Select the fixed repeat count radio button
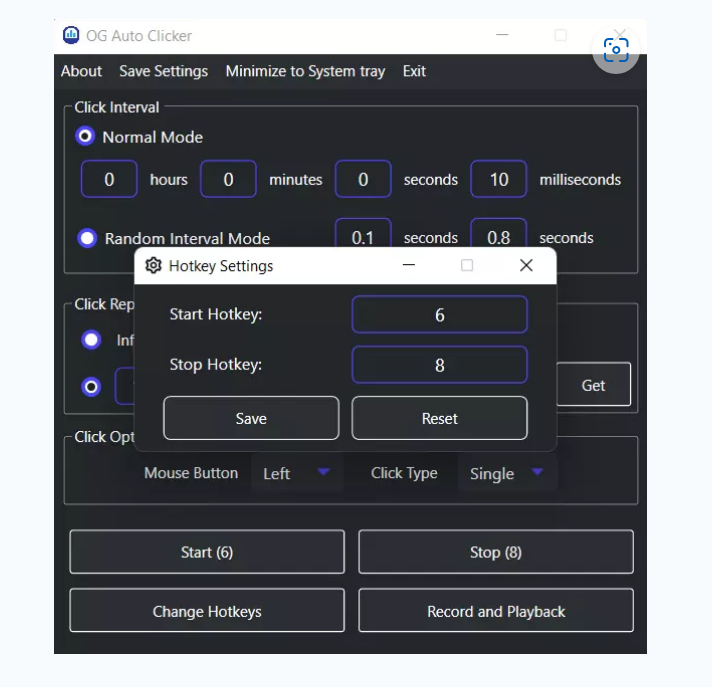Image resolution: width=712 pixels, height=687 pixels. tap(91, 387)
